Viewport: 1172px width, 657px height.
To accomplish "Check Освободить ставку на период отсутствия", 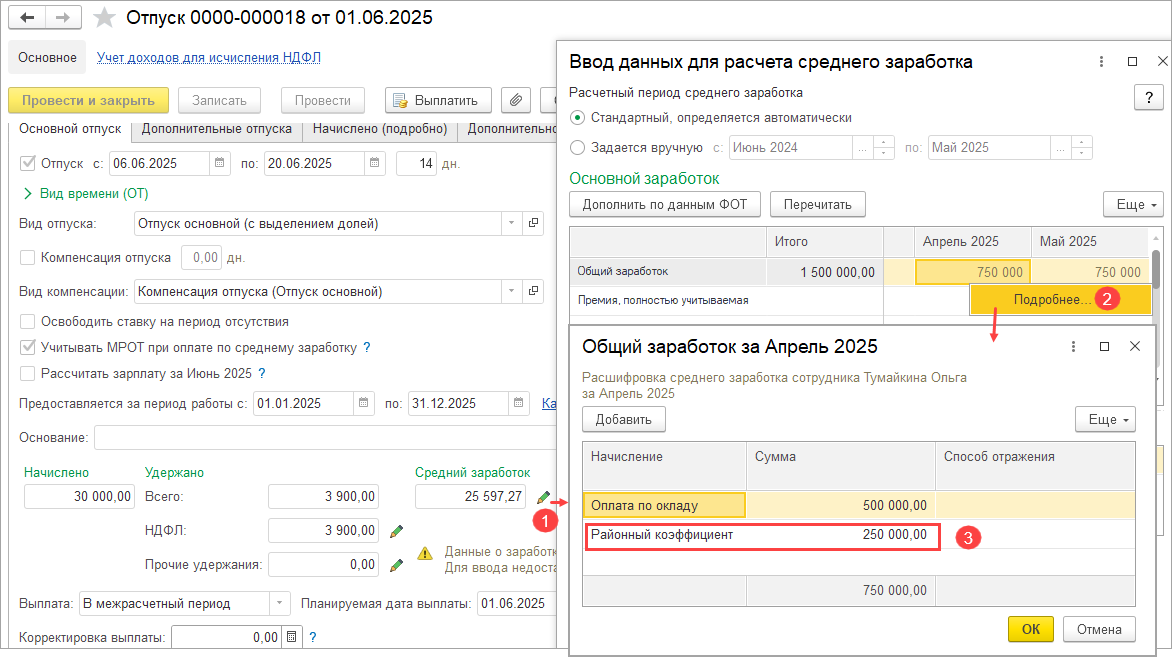I will [x=28, y=321].
